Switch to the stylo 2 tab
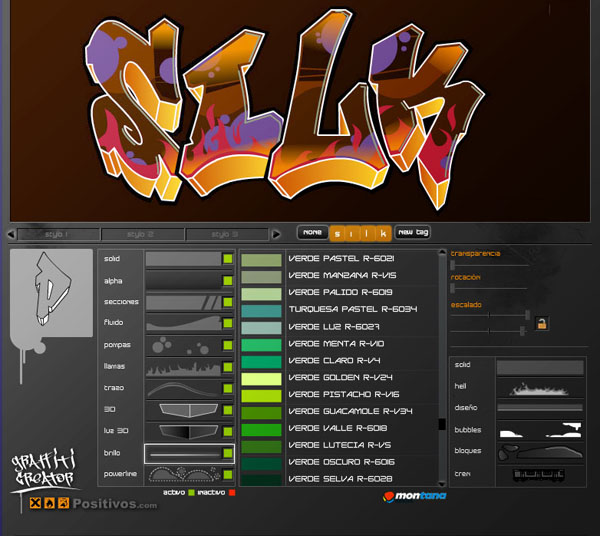This screenshot has height=536, width=600. 143,234
